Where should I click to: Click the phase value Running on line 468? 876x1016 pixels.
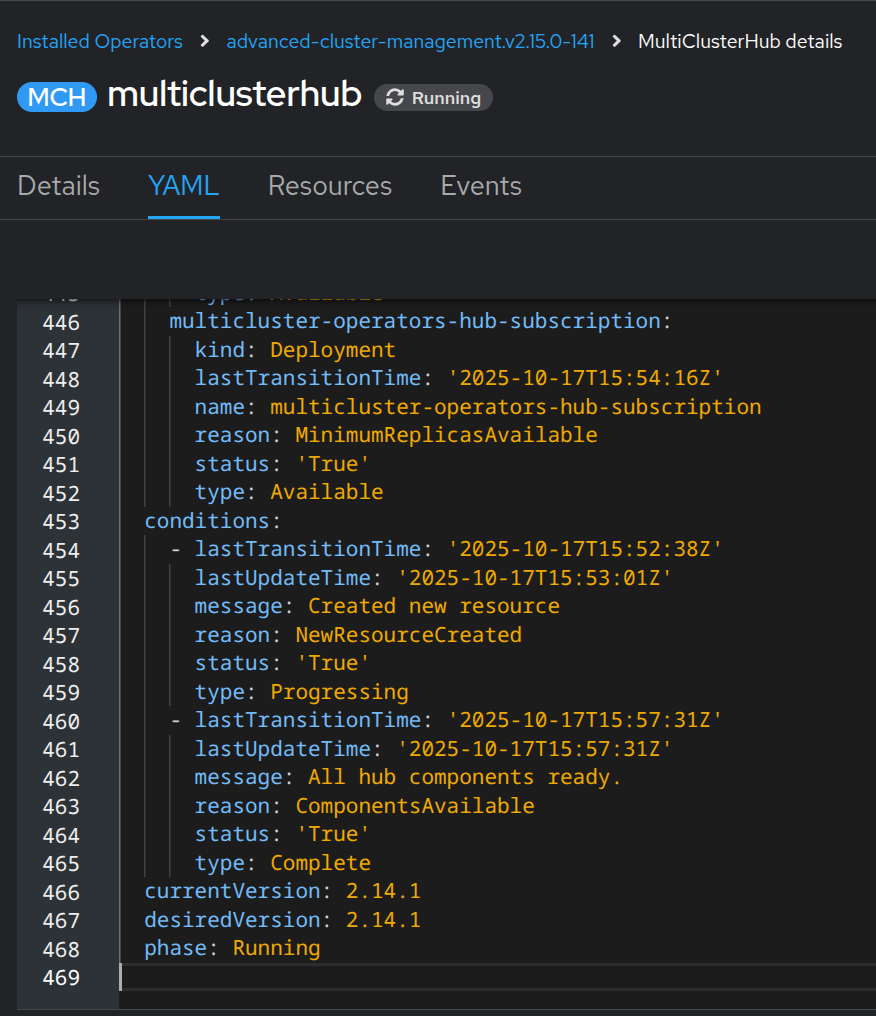(x=277, y=948)
